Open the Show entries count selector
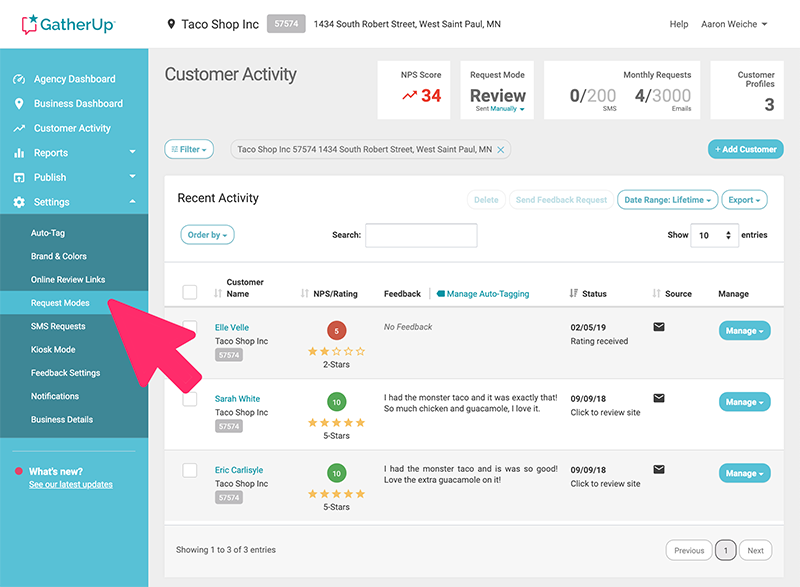 (714, 235)
